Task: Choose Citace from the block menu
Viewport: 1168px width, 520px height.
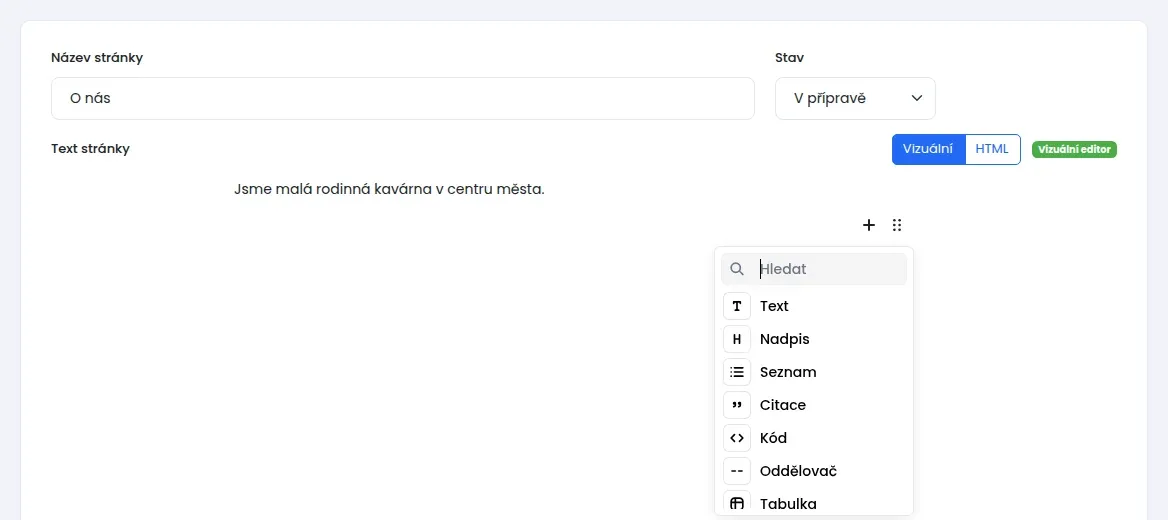Action: coord(813,405)
